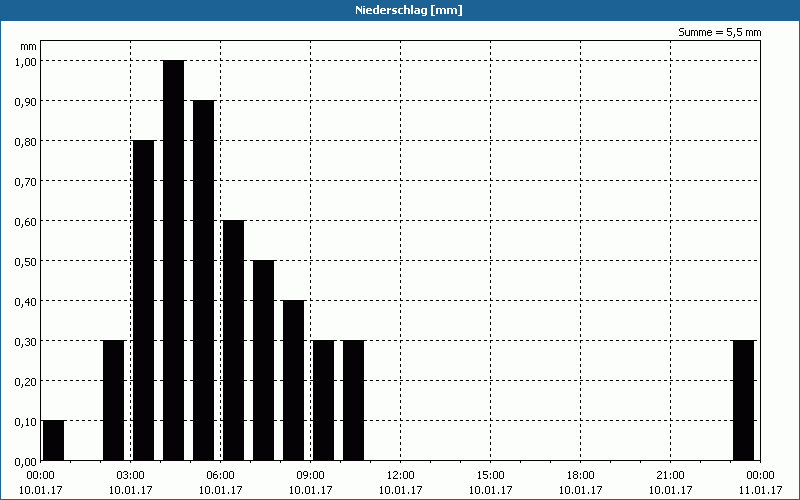Click the 0,90 y-axis label
This screenshot has height=500, width=800.
(x=26, y=102)
